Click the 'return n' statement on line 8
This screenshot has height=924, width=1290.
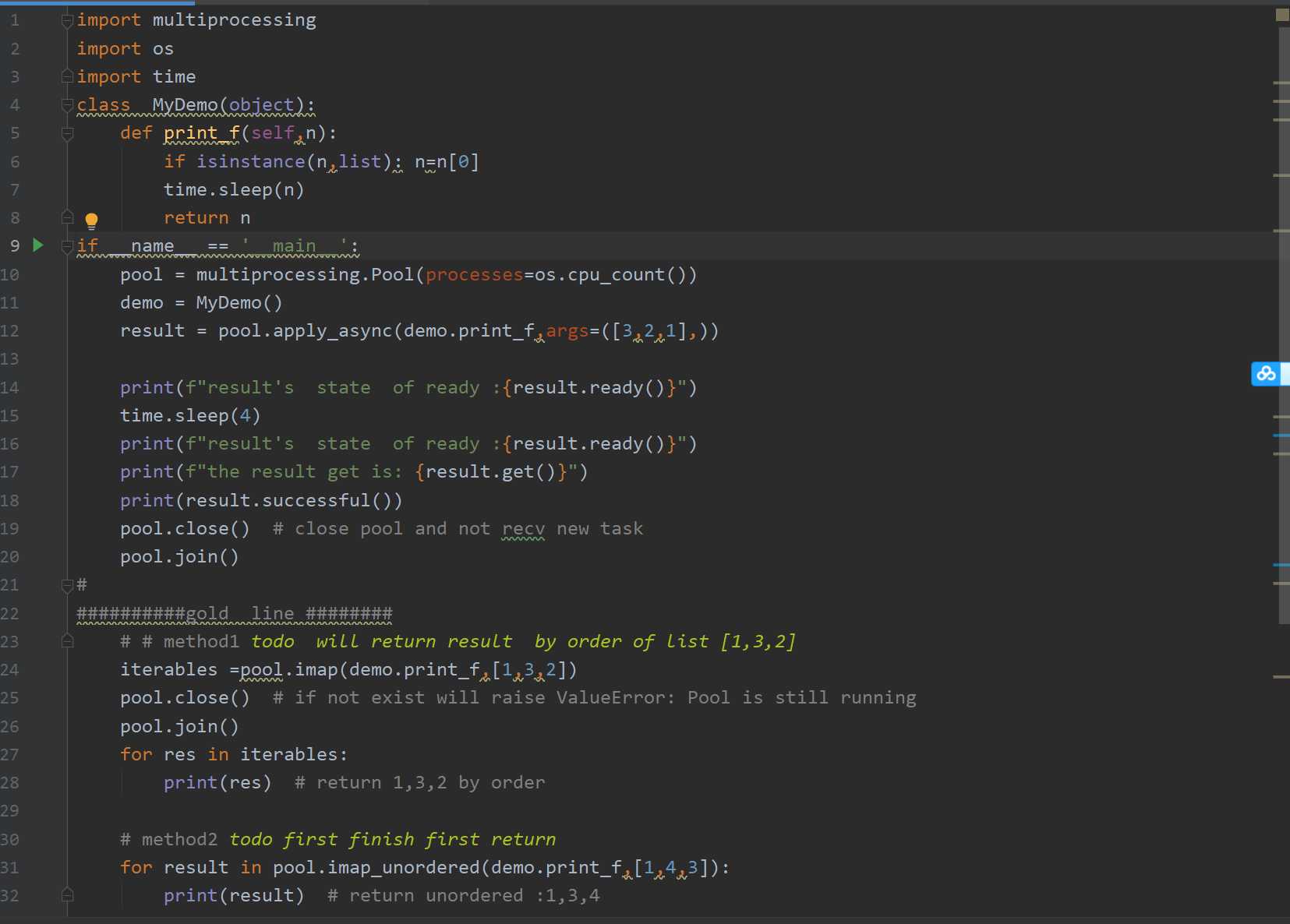click(x=207, y=218)
